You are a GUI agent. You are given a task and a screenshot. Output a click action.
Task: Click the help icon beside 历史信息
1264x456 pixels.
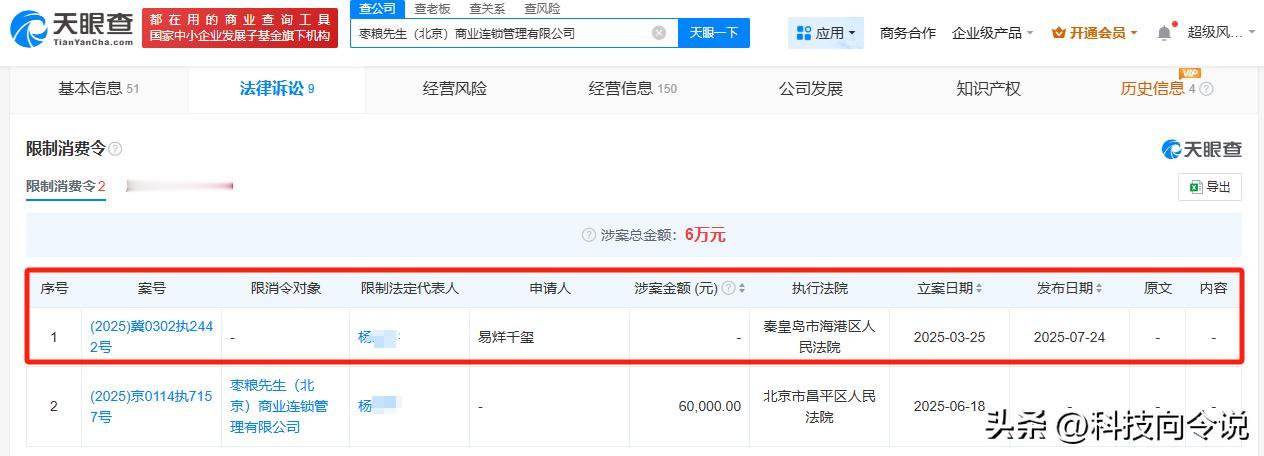(1206, 89)
